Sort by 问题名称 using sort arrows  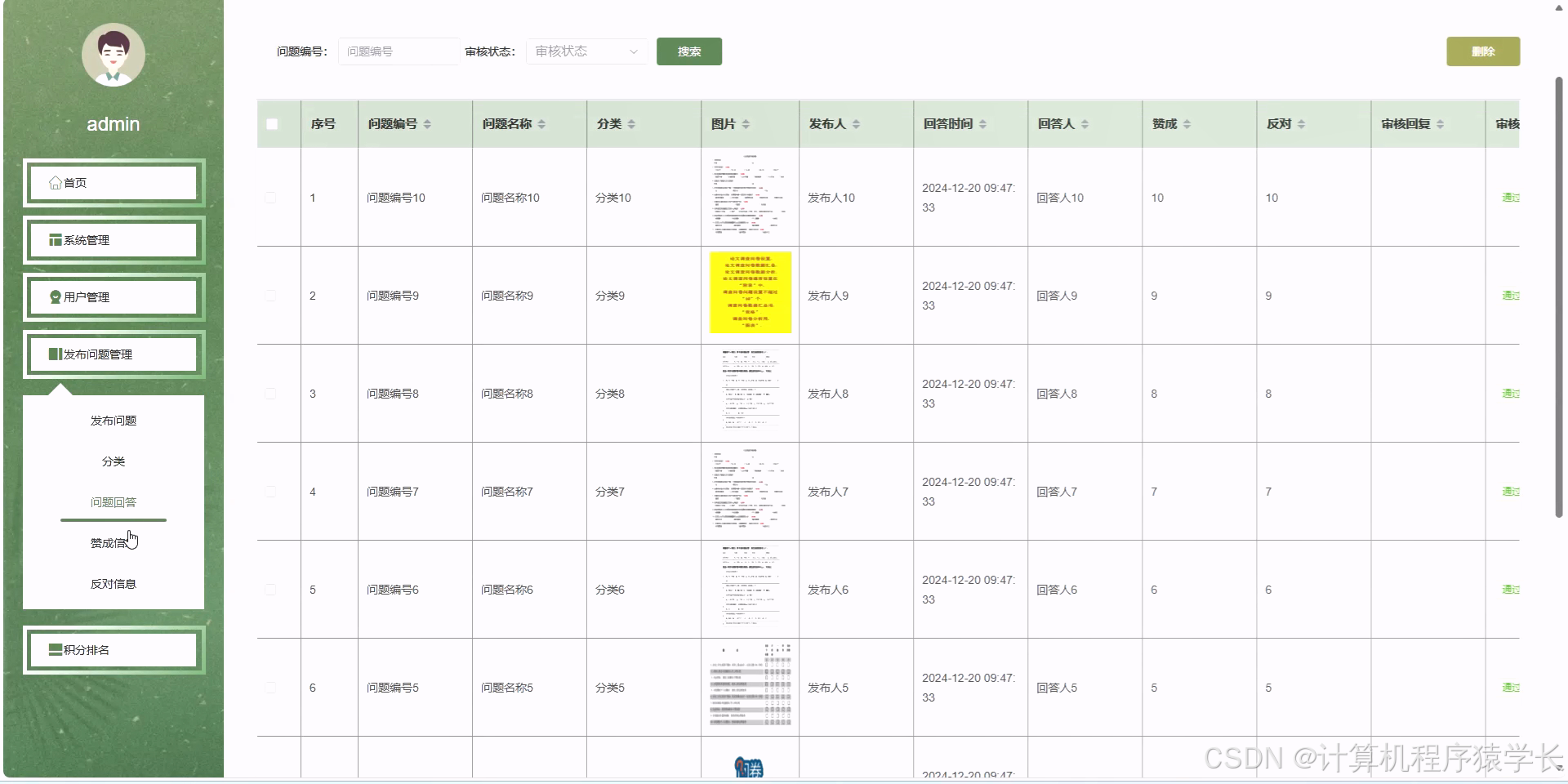click(x=541, y=124)
